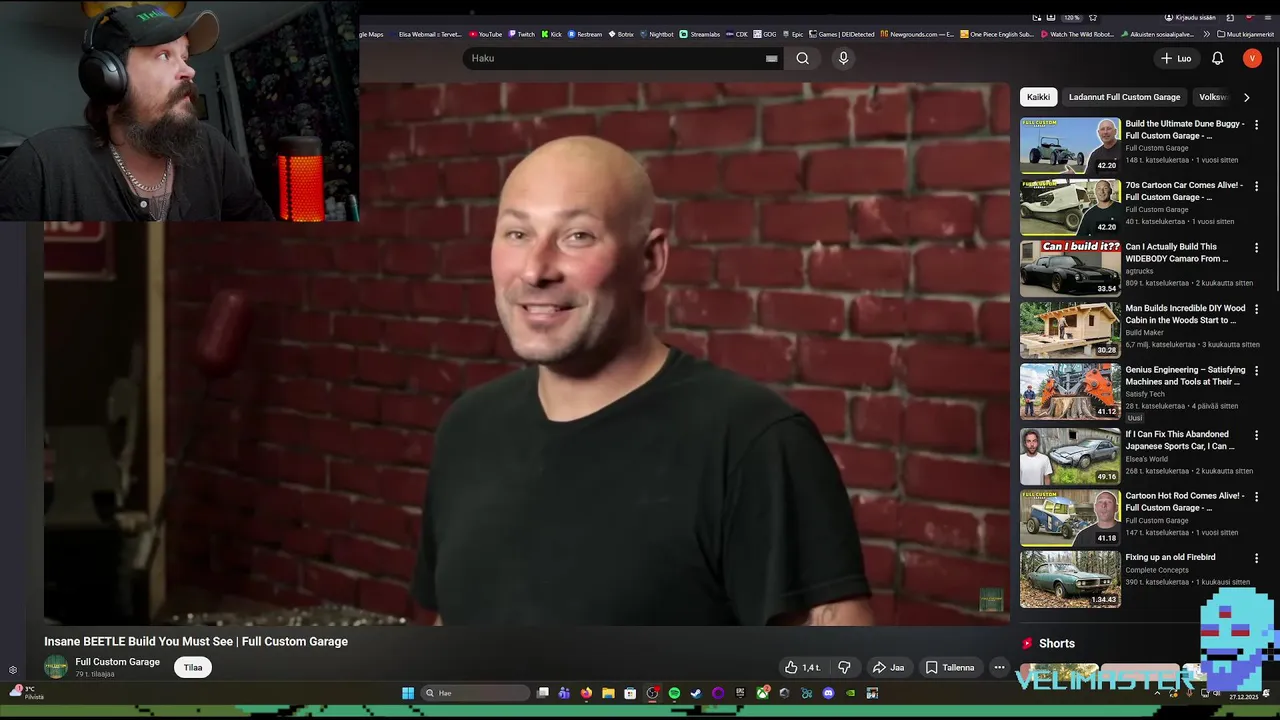Select the Kaikki filter chip
This screenshot has width=1280, height=720.
[x=1038, y=97]
